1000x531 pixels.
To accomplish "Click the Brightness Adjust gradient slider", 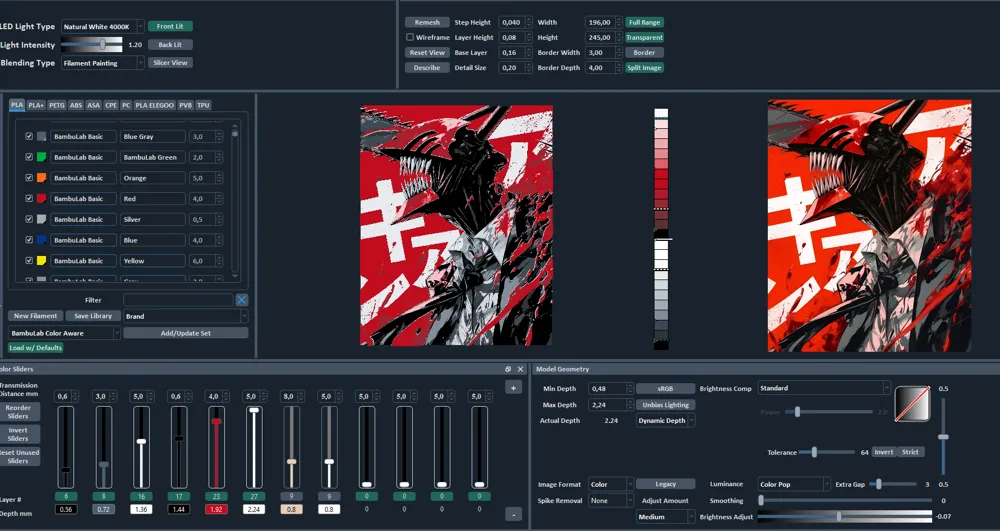I will [x=844, y=516].
